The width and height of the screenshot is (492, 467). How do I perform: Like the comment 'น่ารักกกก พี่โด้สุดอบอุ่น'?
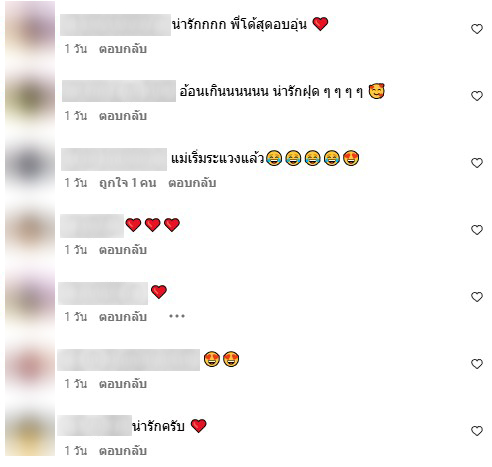(x=477, y=29)
